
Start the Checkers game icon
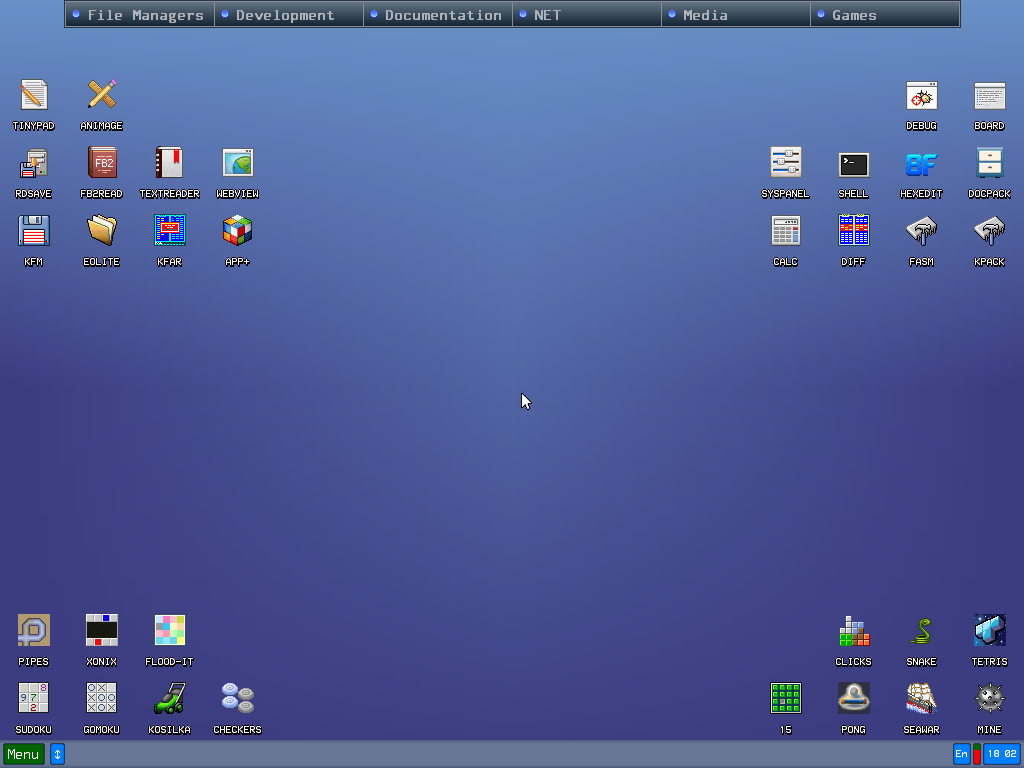[x=237, y=698]
